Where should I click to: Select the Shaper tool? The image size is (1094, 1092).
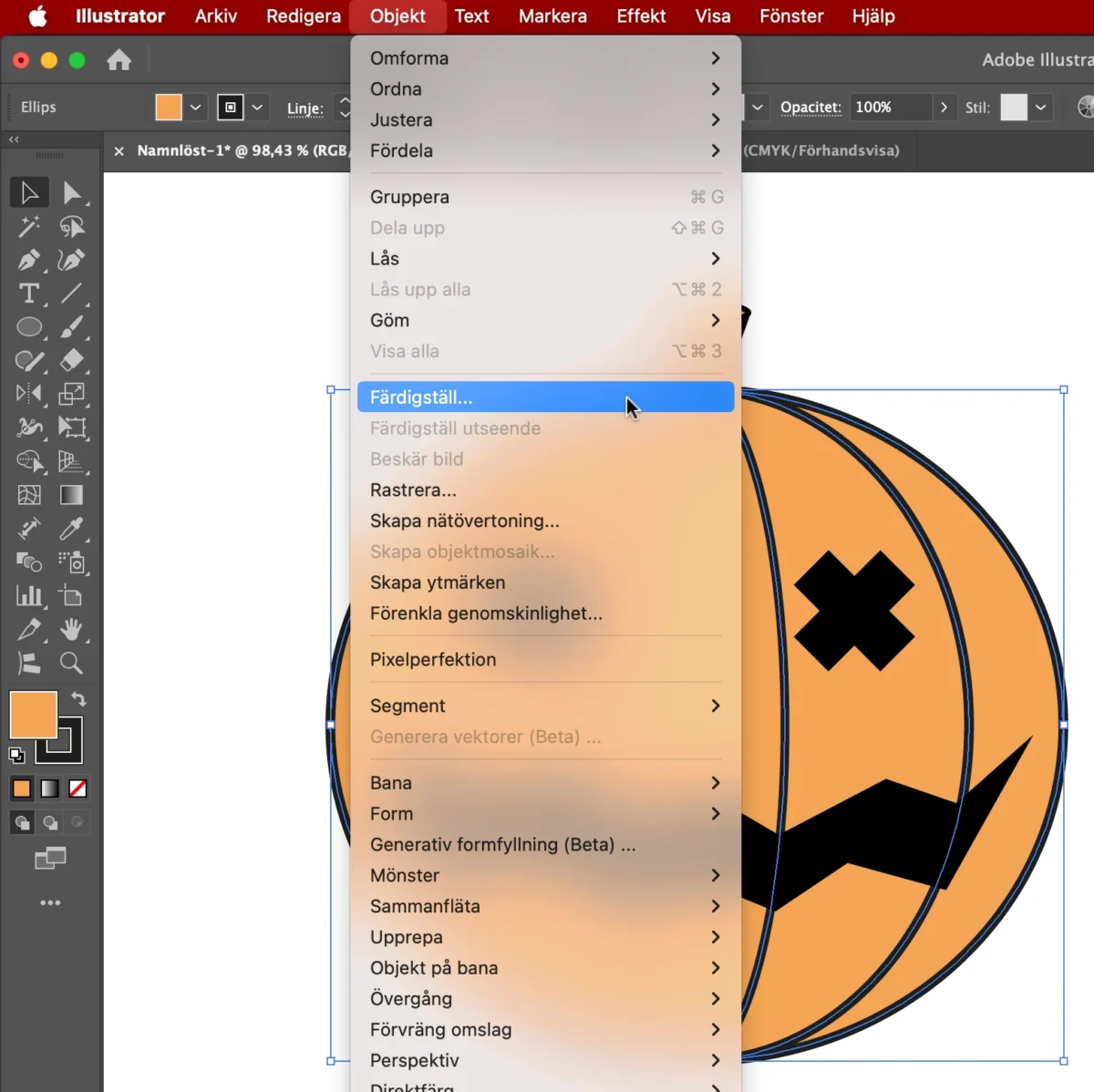pyautogui.click(x=29, y=361)
